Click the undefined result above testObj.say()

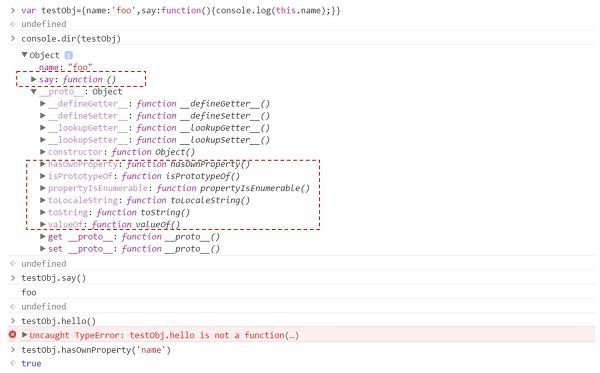(44, 264)
